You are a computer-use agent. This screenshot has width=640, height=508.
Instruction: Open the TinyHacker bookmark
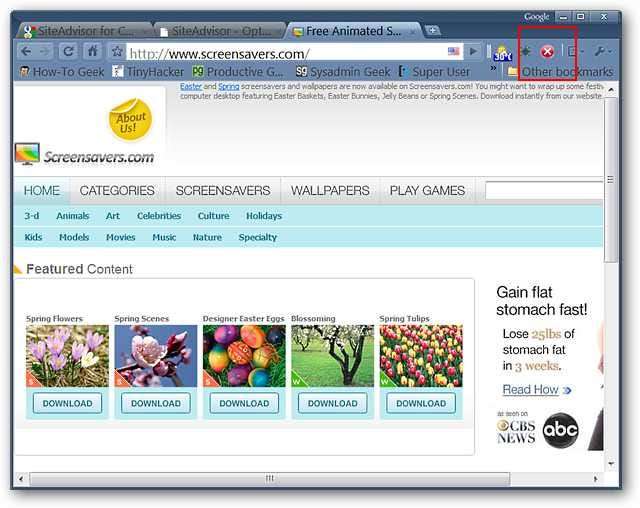[148, 72]
